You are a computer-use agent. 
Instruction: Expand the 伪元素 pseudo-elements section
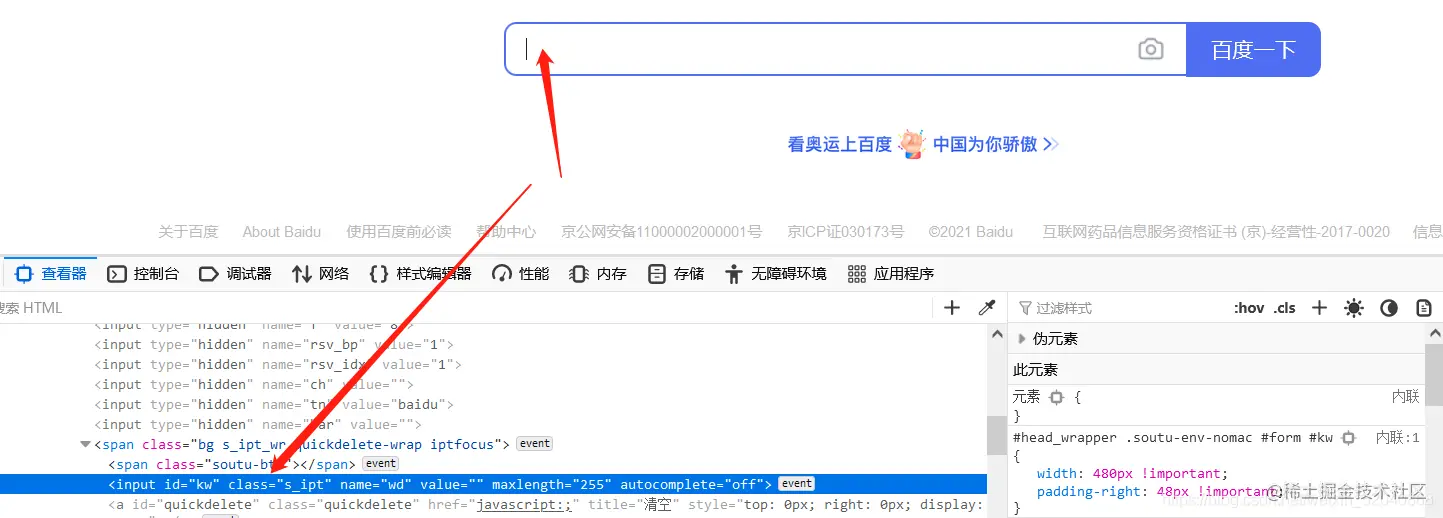pos(1022,339)
